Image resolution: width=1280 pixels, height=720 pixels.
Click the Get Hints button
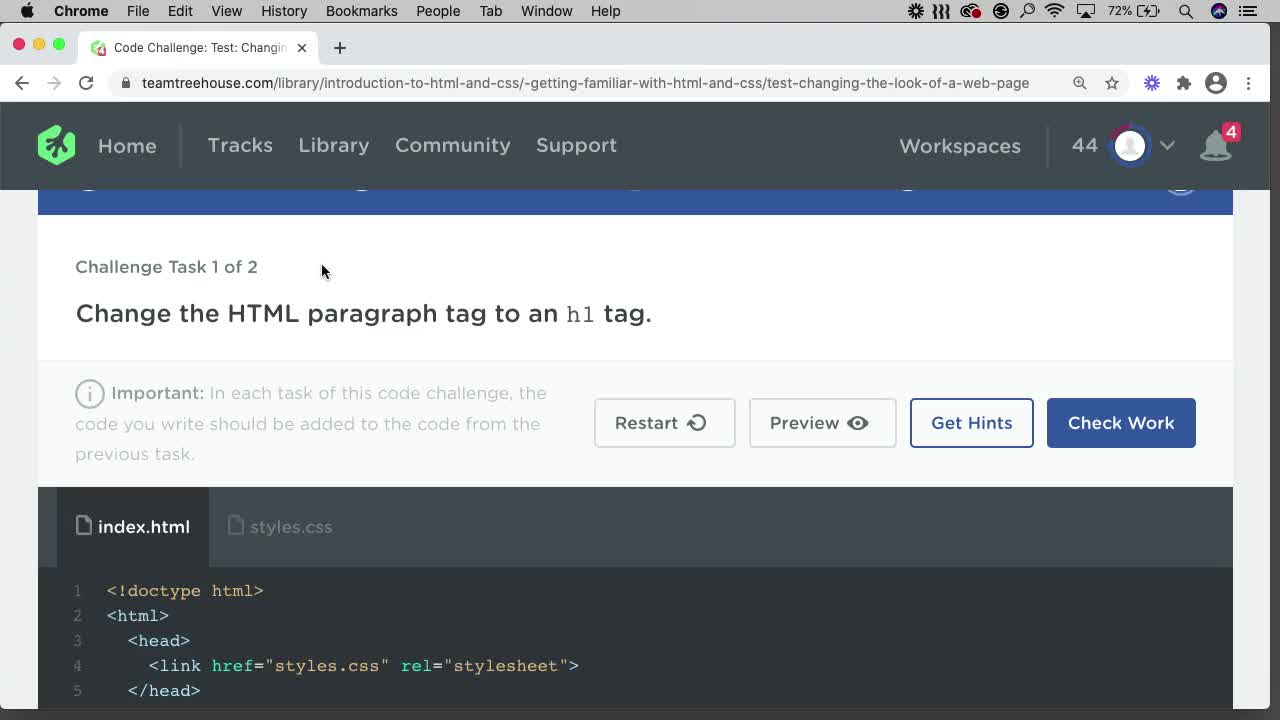[x=971, y=423]
